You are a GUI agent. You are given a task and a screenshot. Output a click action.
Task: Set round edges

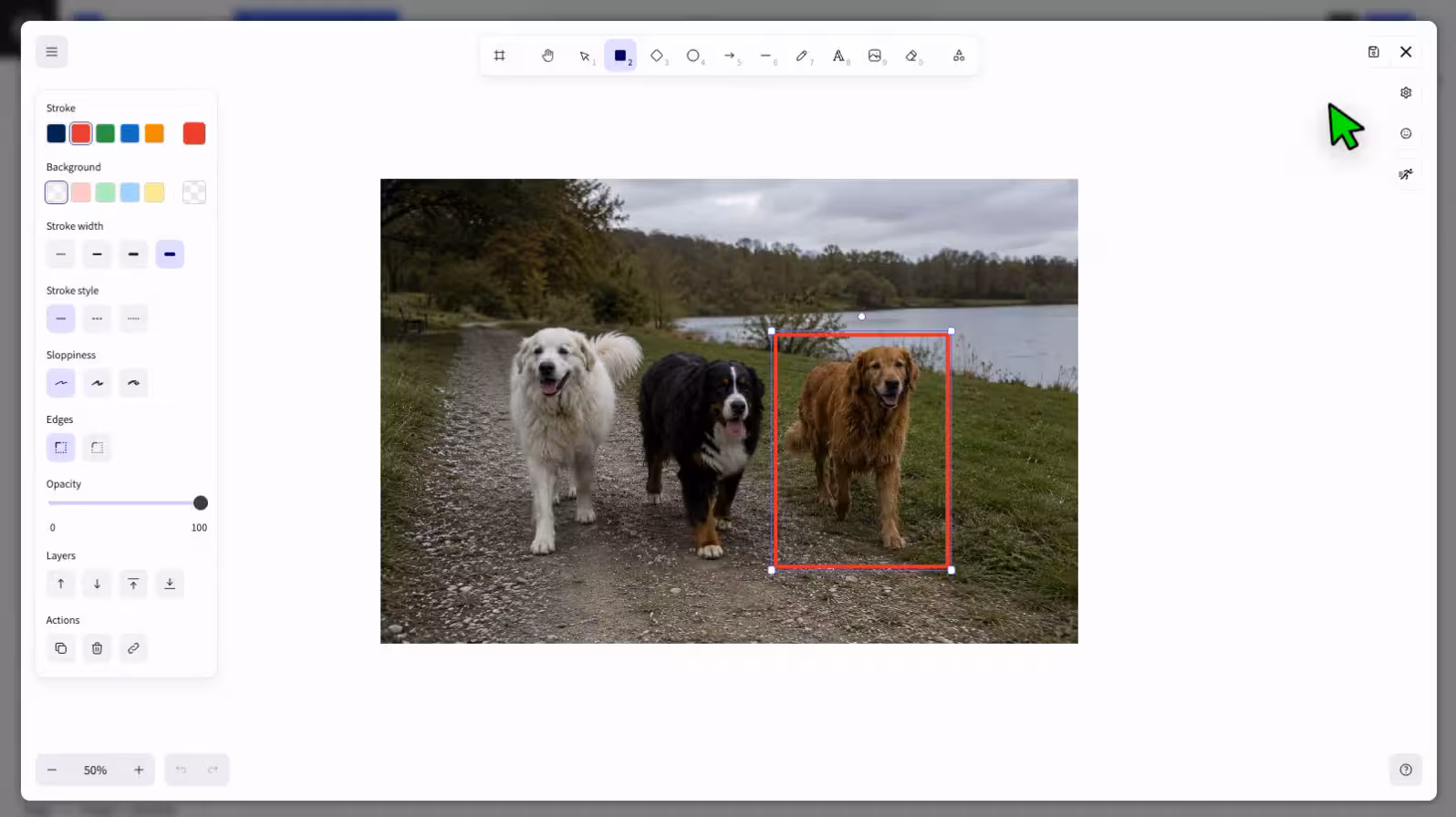pyautogui.click(x=97, y=448)
